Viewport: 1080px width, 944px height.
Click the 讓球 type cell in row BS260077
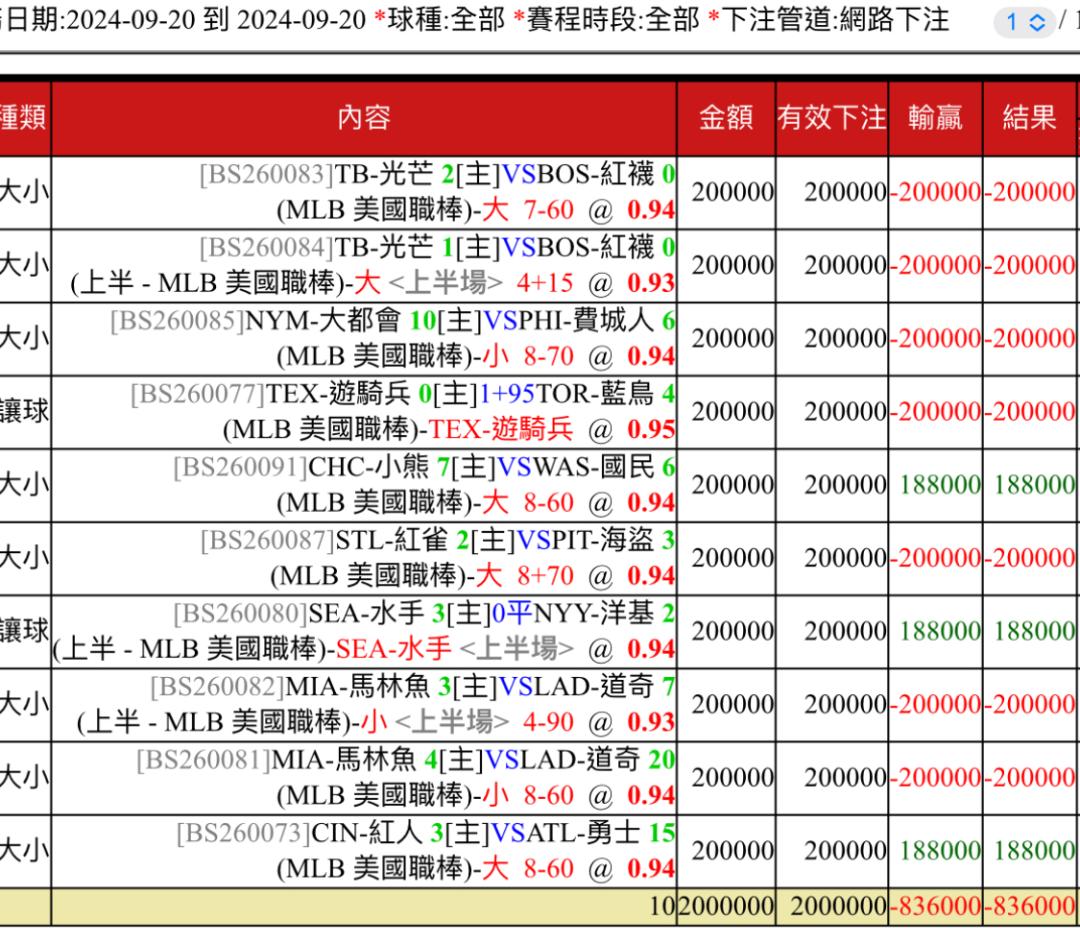point(25,412)
